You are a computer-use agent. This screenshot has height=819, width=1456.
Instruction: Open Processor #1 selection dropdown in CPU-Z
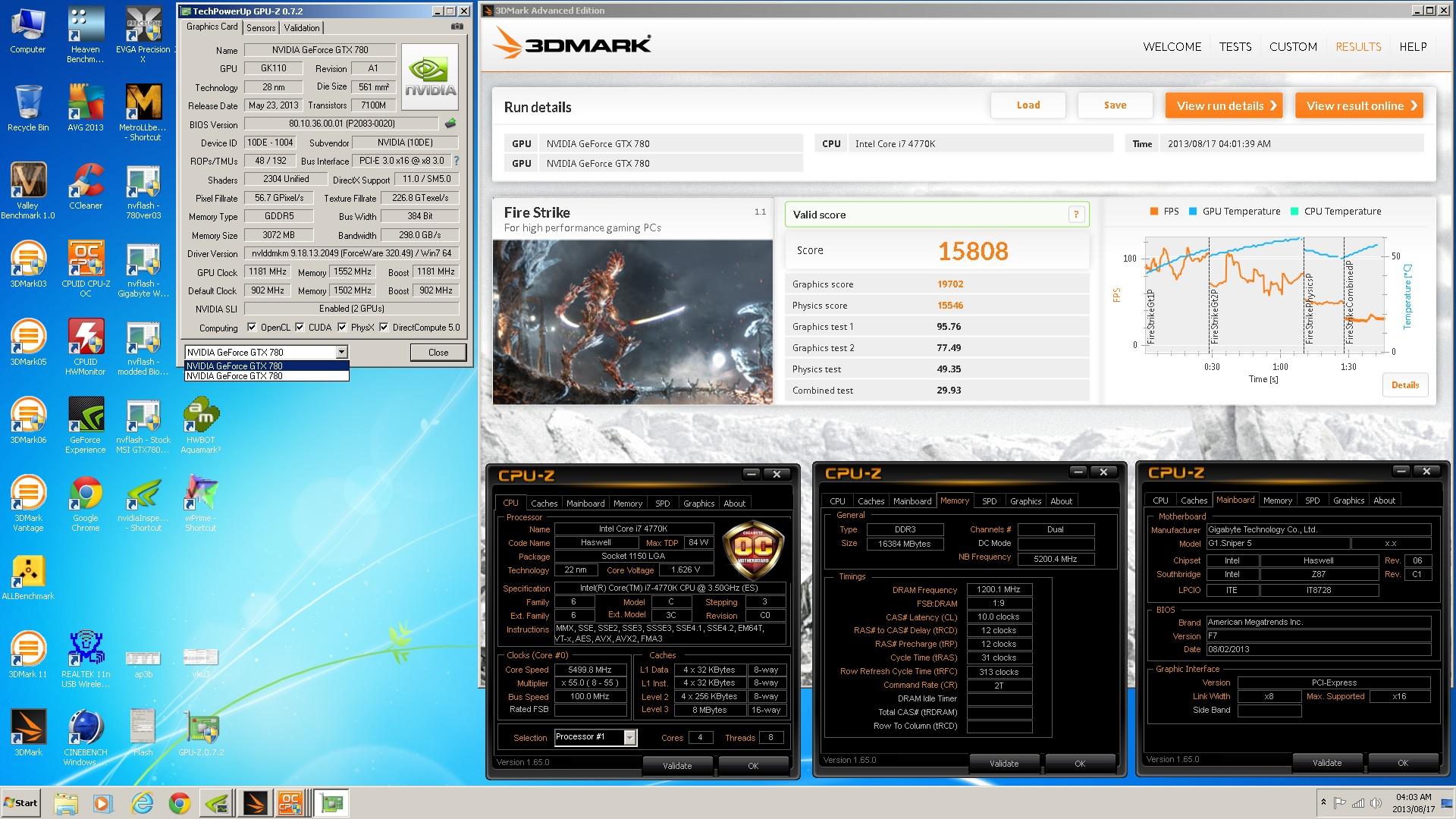pyautogui.click(x=629, y=737)
